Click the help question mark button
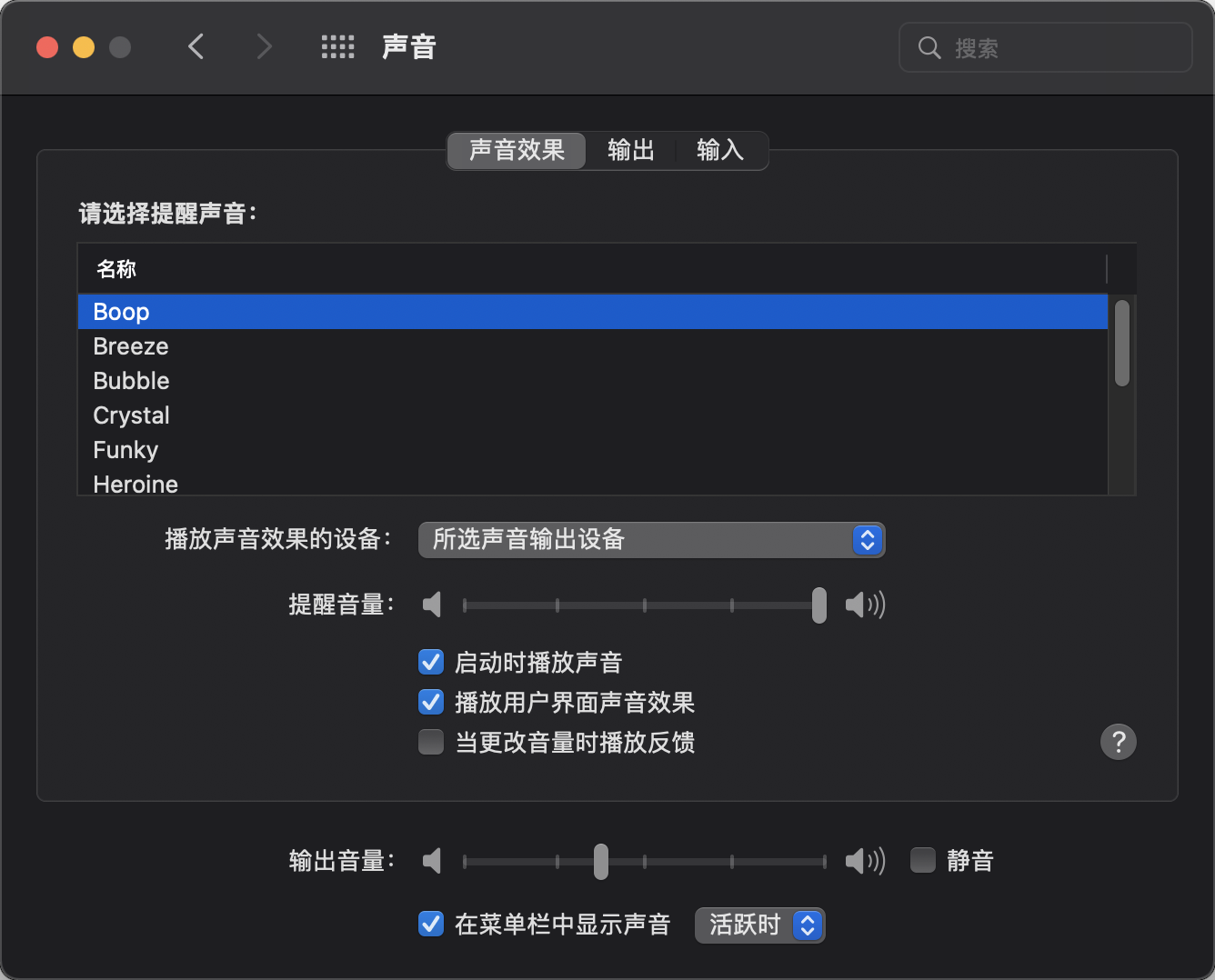 click(x=1118, y=742)
